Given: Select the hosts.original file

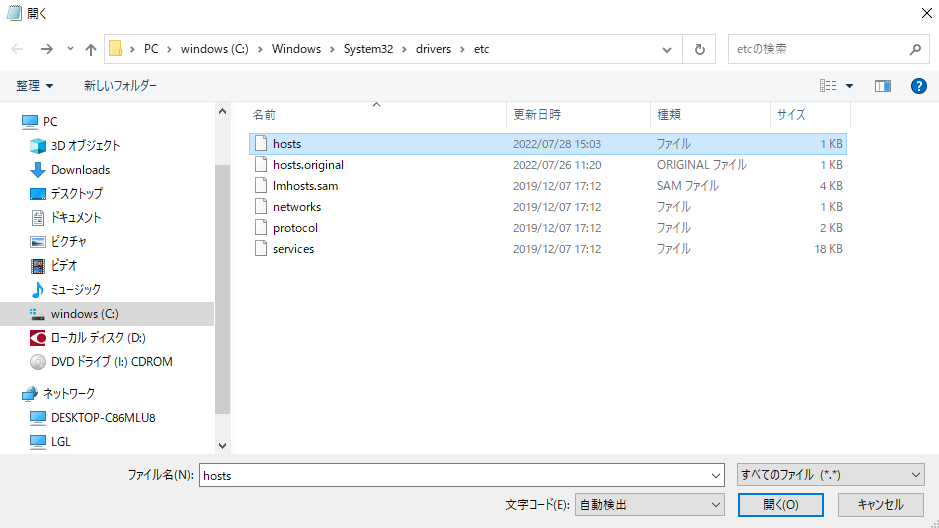Looking at the screenshot, I should point(308,165).
